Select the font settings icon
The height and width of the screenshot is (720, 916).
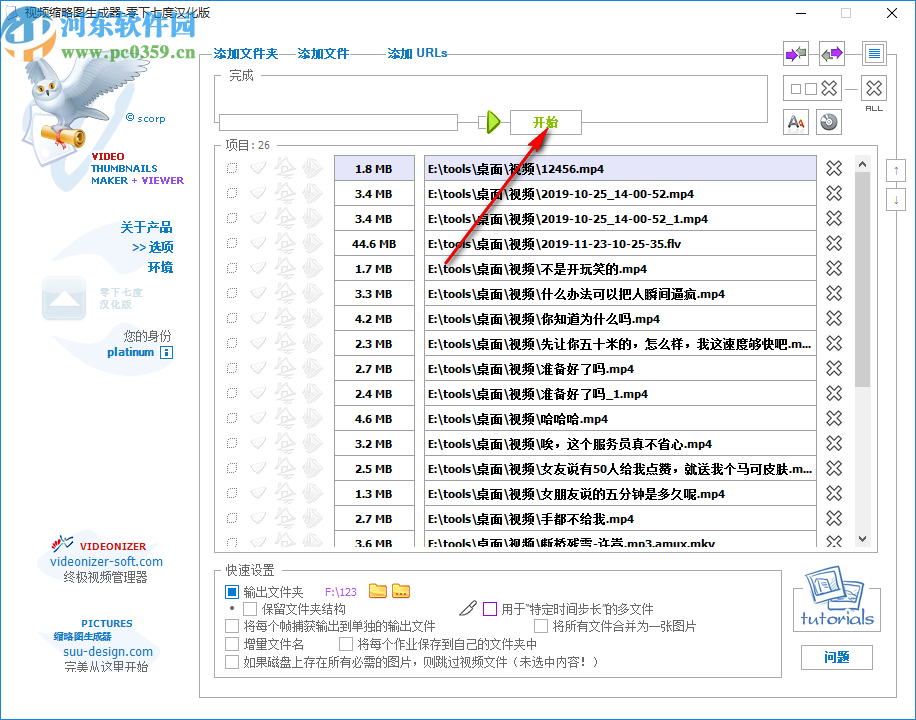795,121
